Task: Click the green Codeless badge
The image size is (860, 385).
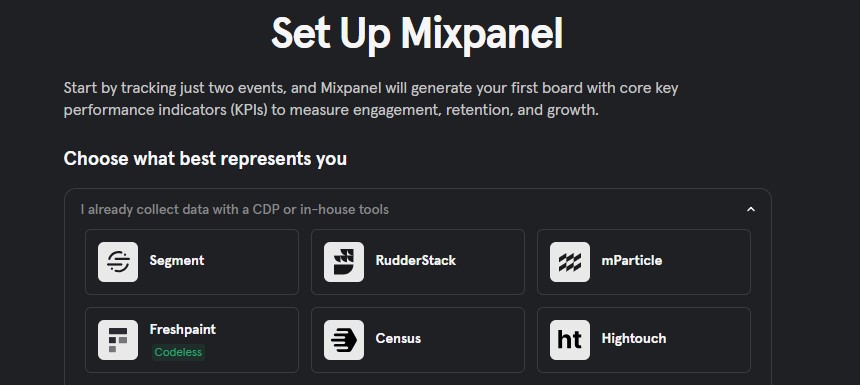Action: point(178,352)
